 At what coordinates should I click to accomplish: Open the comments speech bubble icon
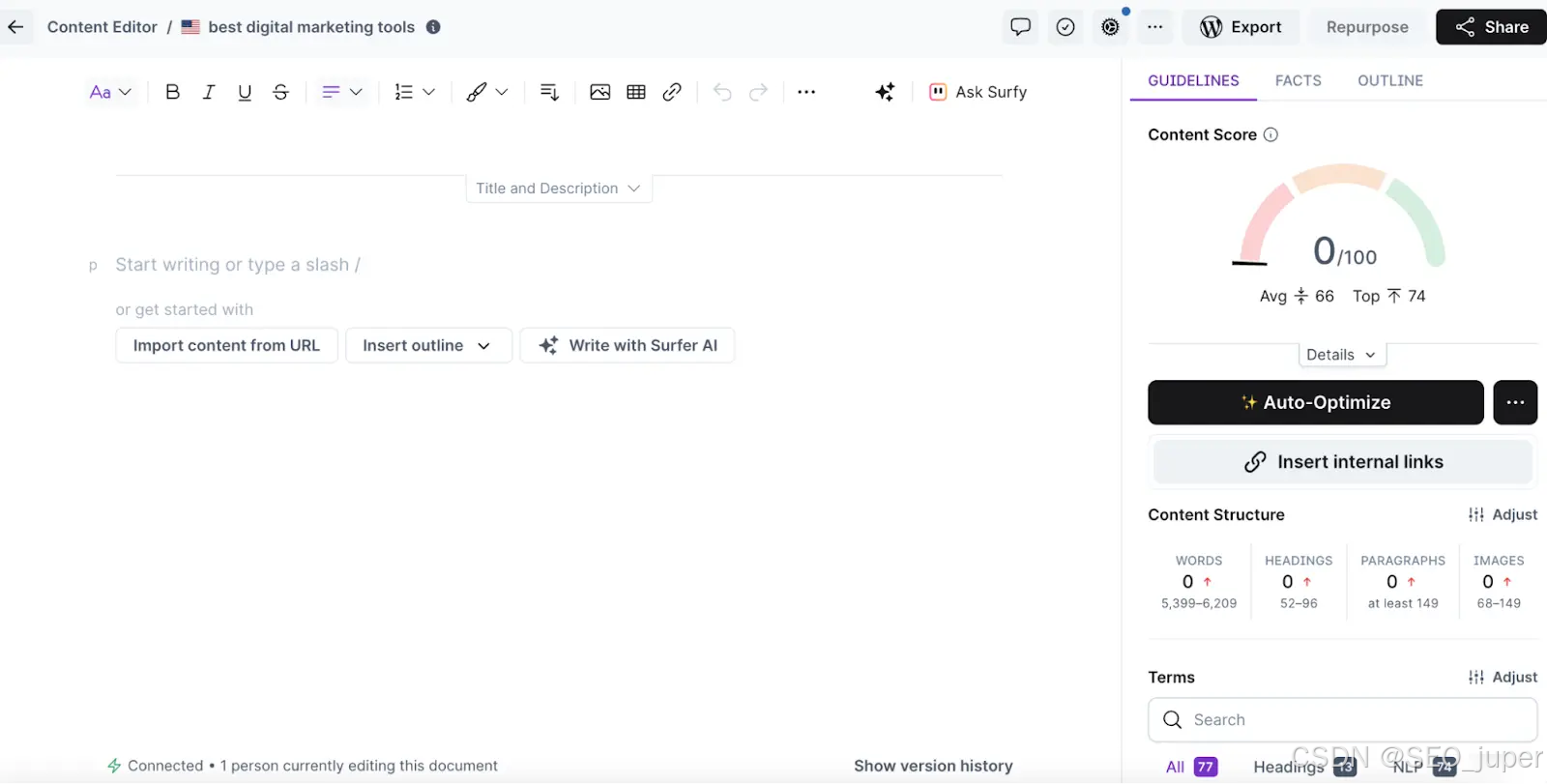pos(1020,27)
